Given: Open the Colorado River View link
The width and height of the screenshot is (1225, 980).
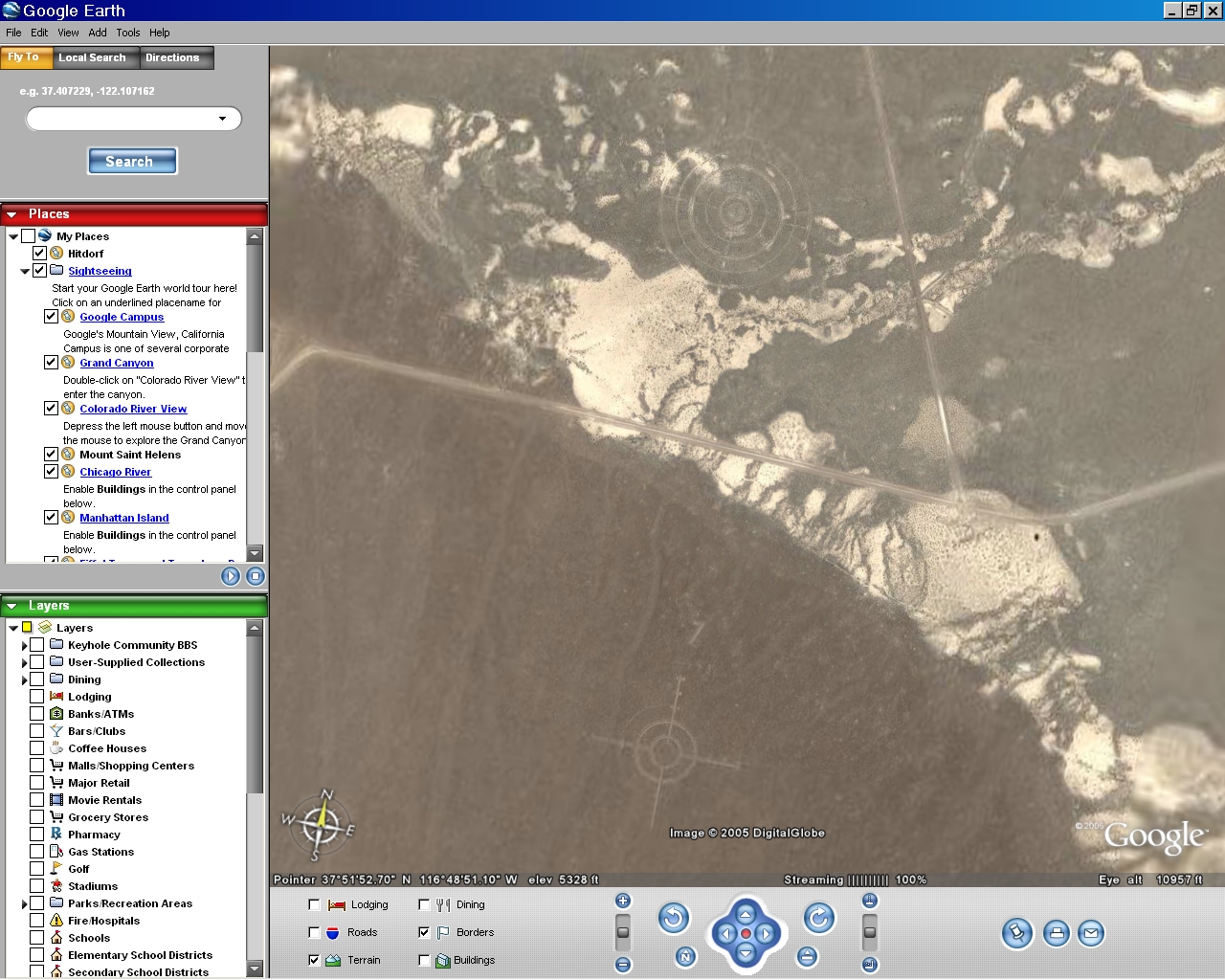Looking at the screenshot, I should 133,409.
